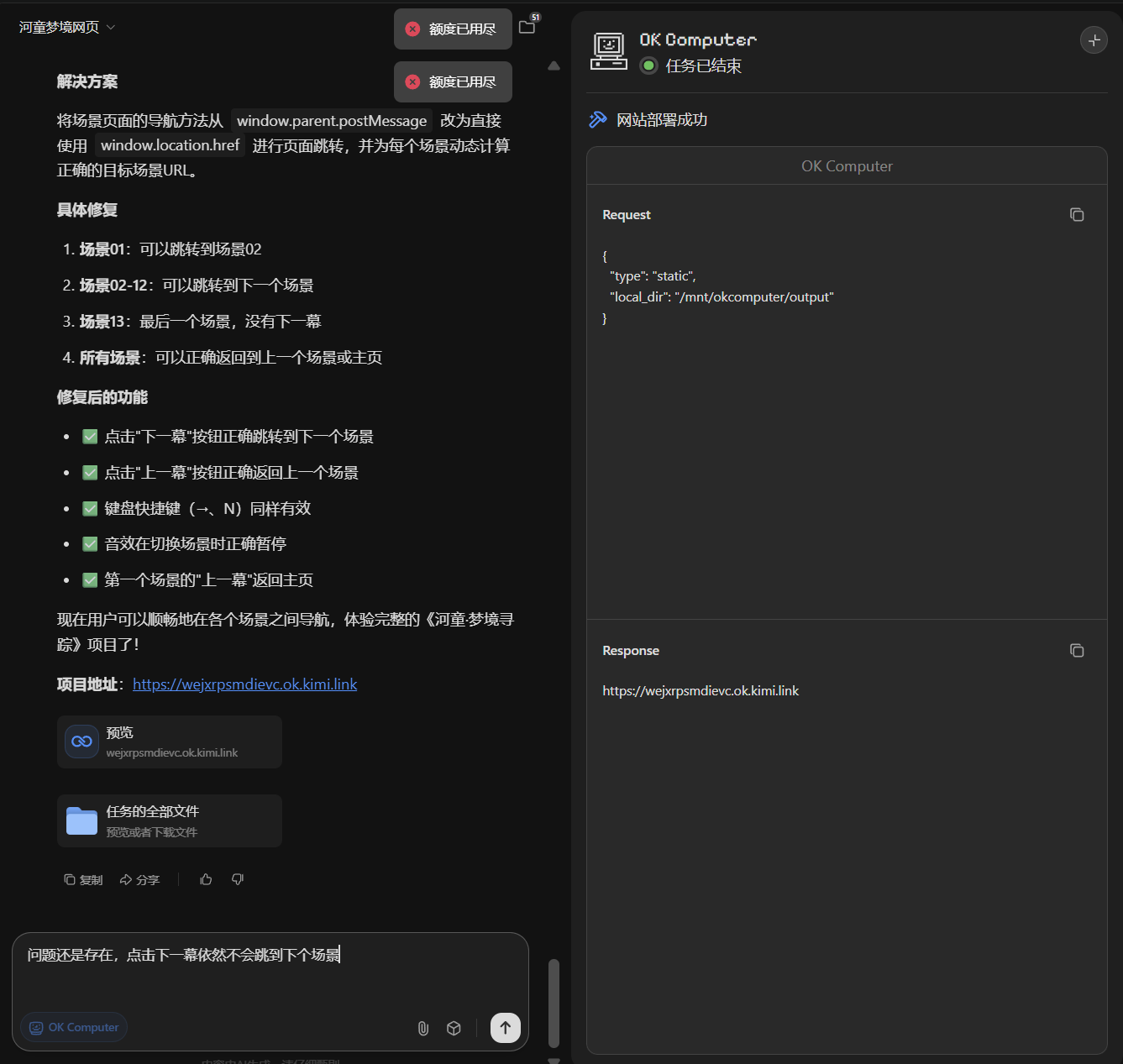
Task: Click the green 任务已结束 status indicator
Action: click(x=648, y=66)
